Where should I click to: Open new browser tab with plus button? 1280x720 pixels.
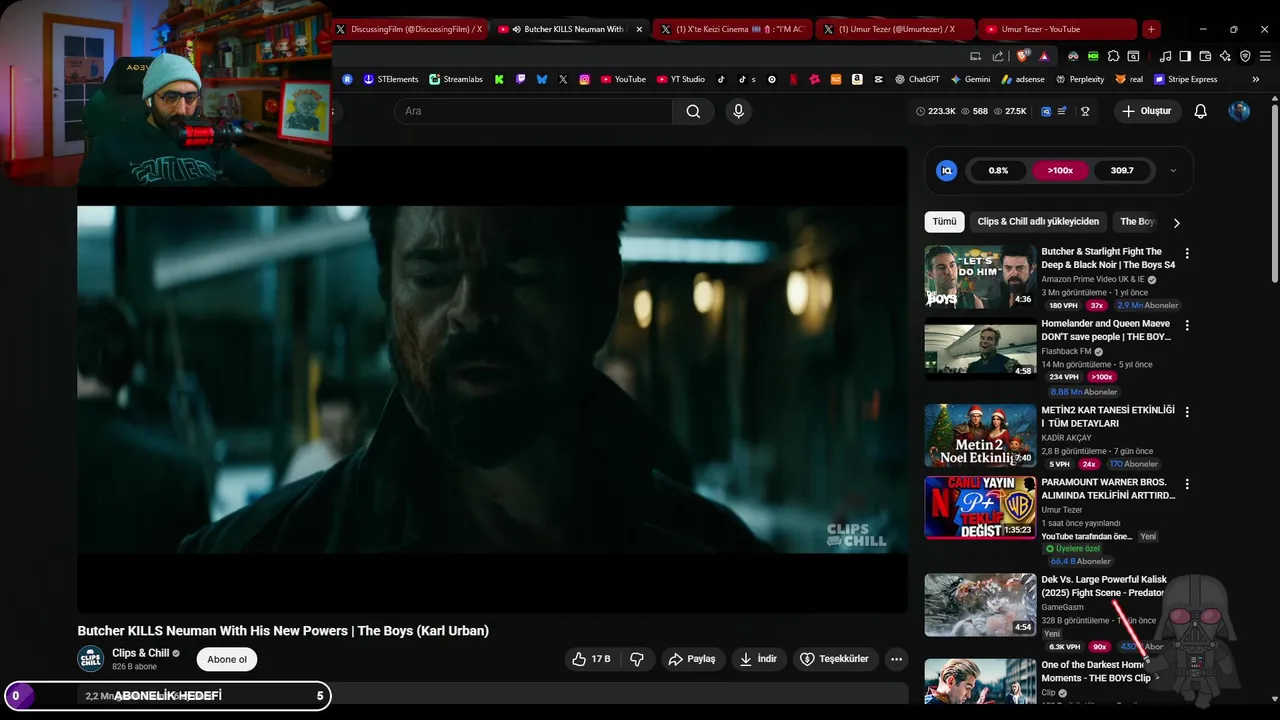point(1151,29)
